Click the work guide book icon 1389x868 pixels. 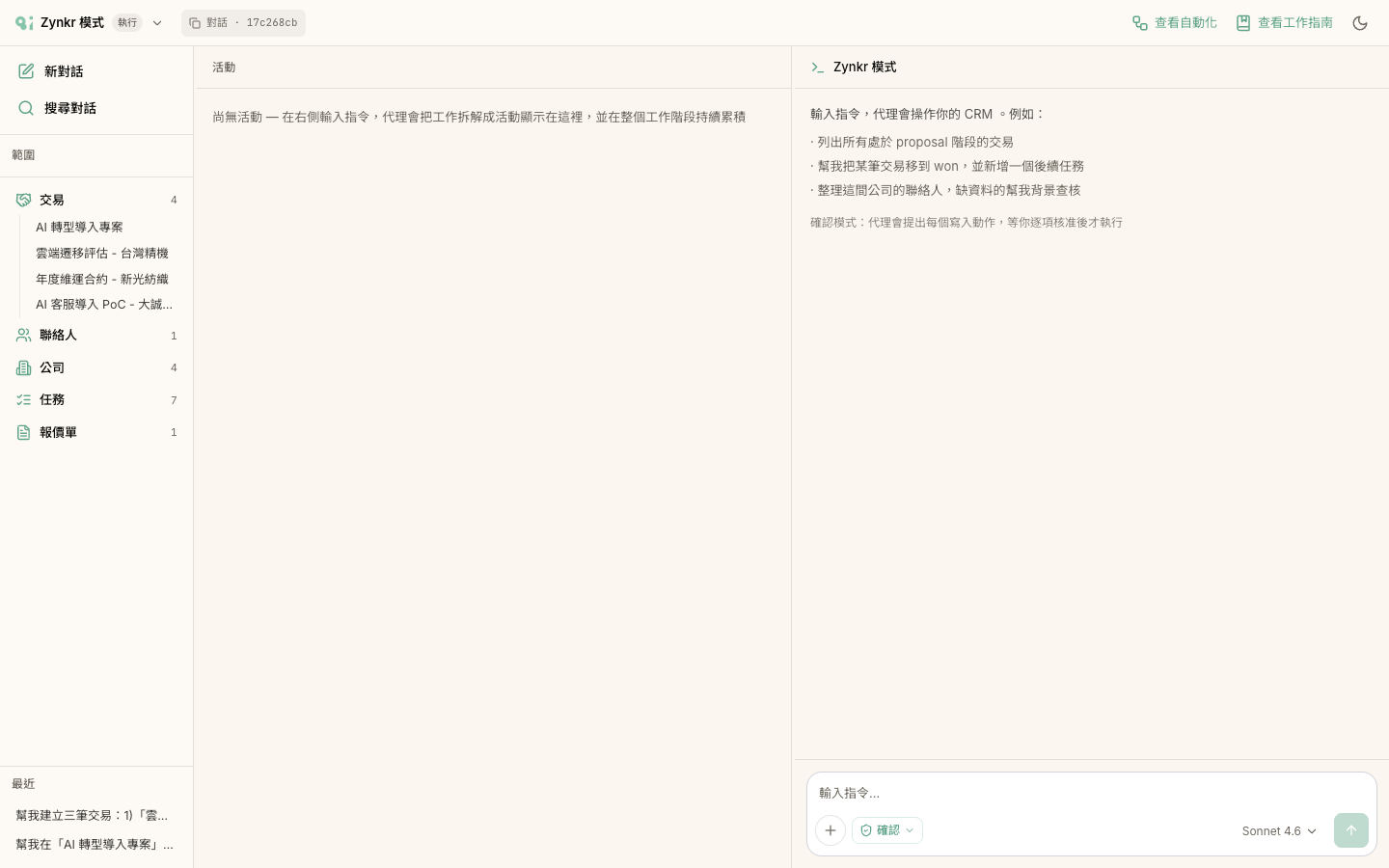click(1243, 23)
